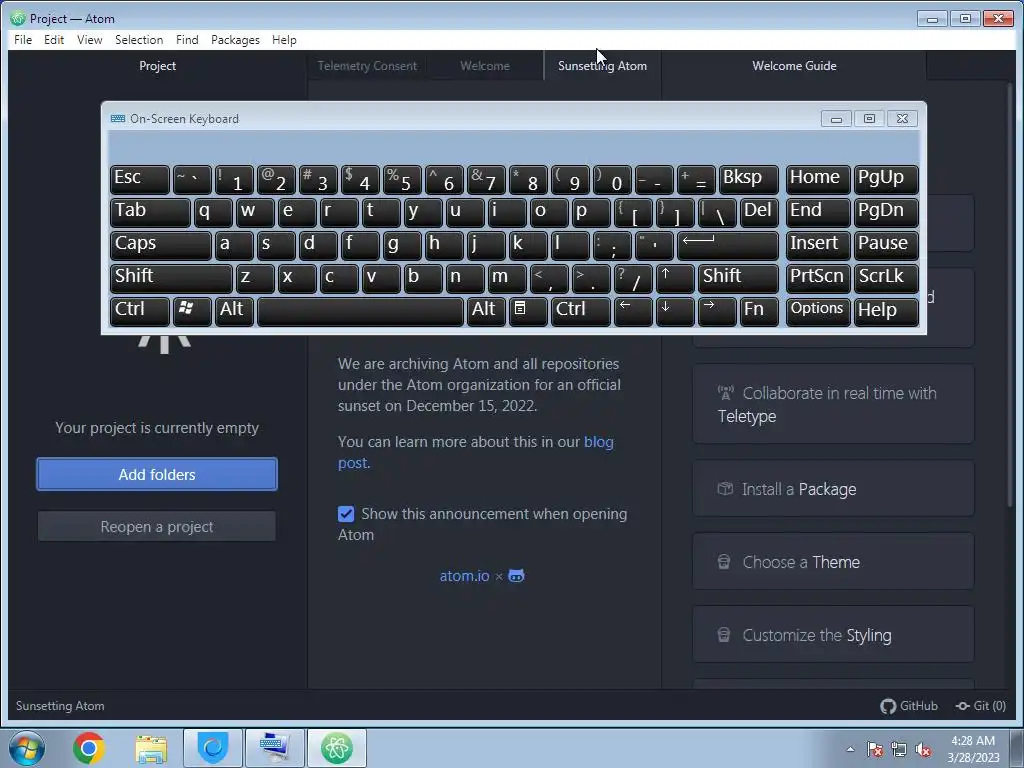Click the octocat icon next to atom.io
The height and width of the screenshot is (768, 1024).
click(517, 576)
